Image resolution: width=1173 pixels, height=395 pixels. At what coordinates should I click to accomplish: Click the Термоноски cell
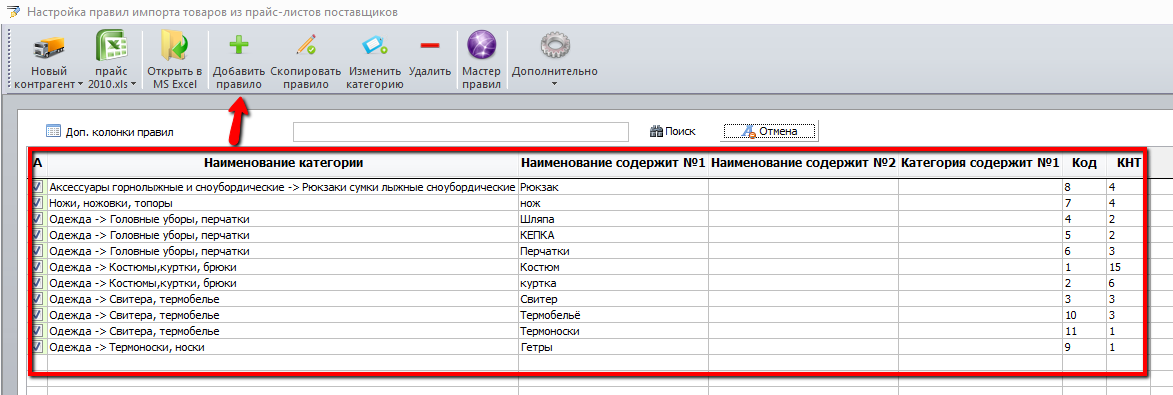pos(613,331)
